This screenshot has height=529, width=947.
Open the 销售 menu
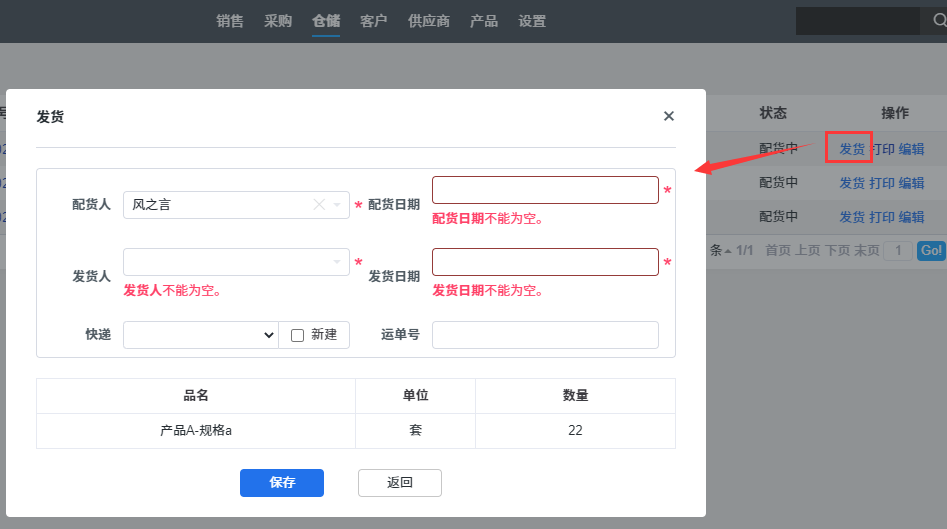230,21
